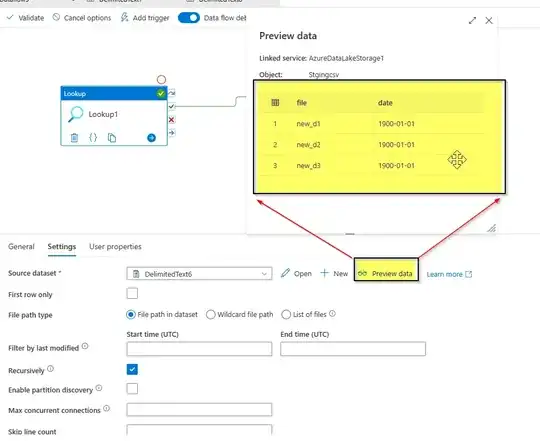This screenshot has height=441, width=540.
Task: Switch to the User properties tab
Action: 115,246
